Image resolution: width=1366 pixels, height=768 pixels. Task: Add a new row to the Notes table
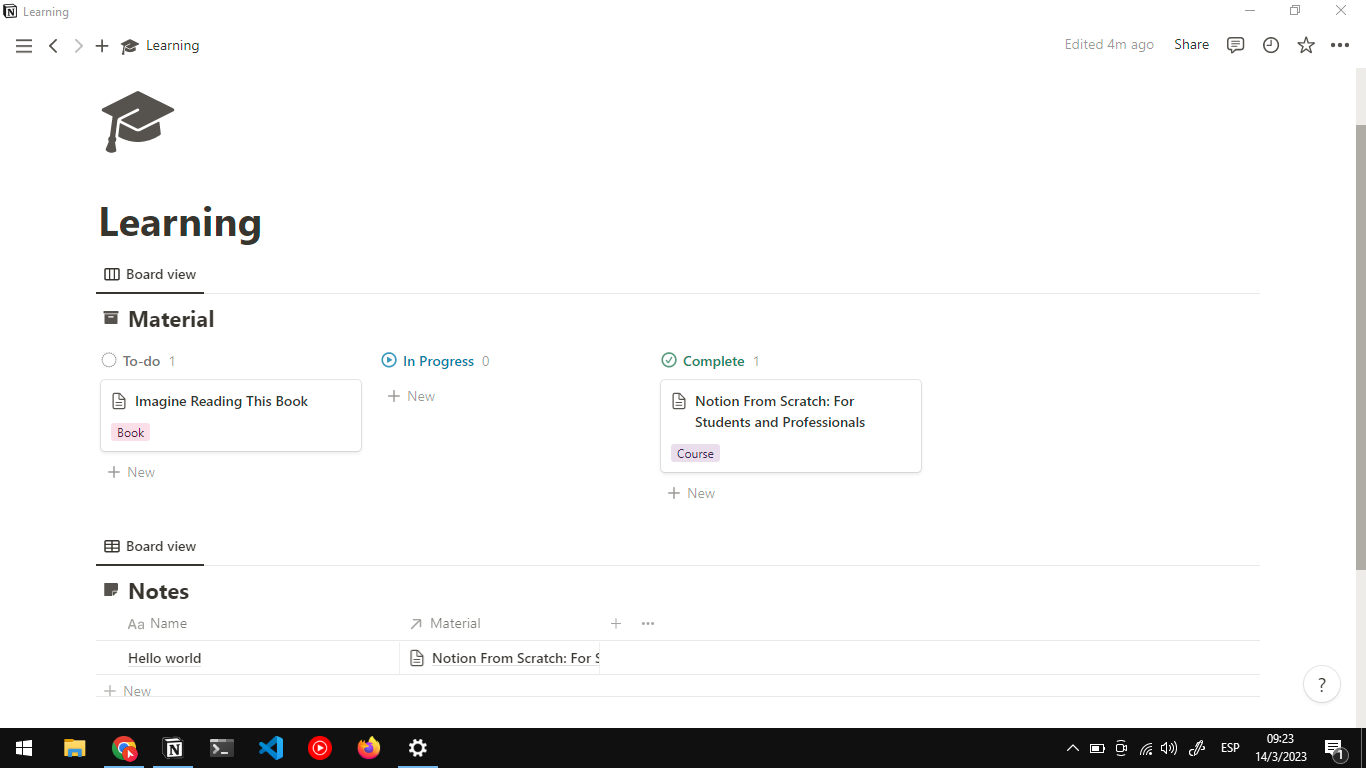128,691
